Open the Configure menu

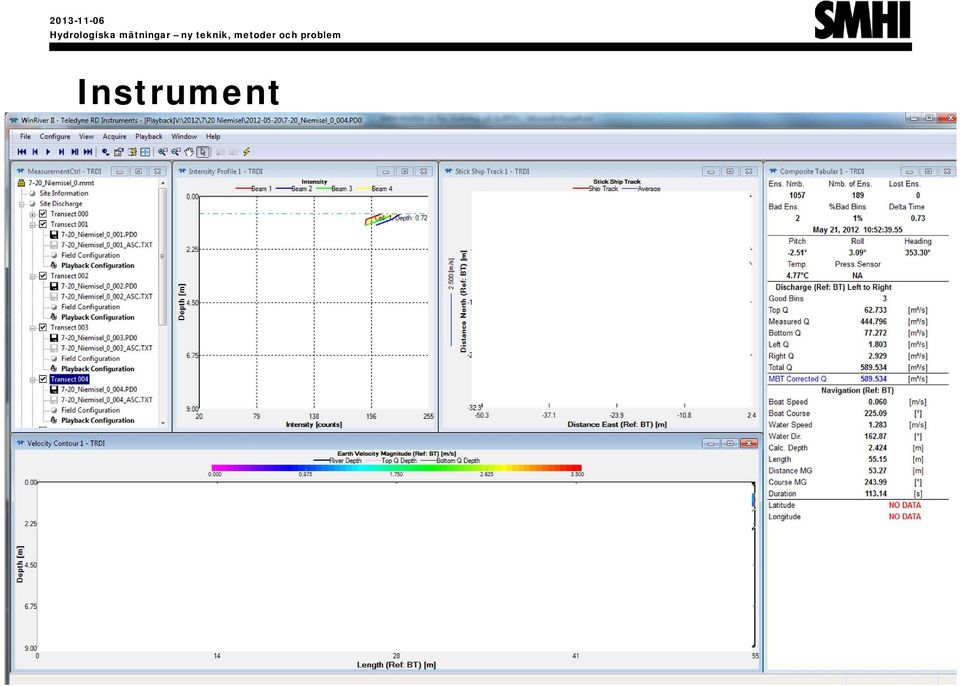click(x=55, y=137)
